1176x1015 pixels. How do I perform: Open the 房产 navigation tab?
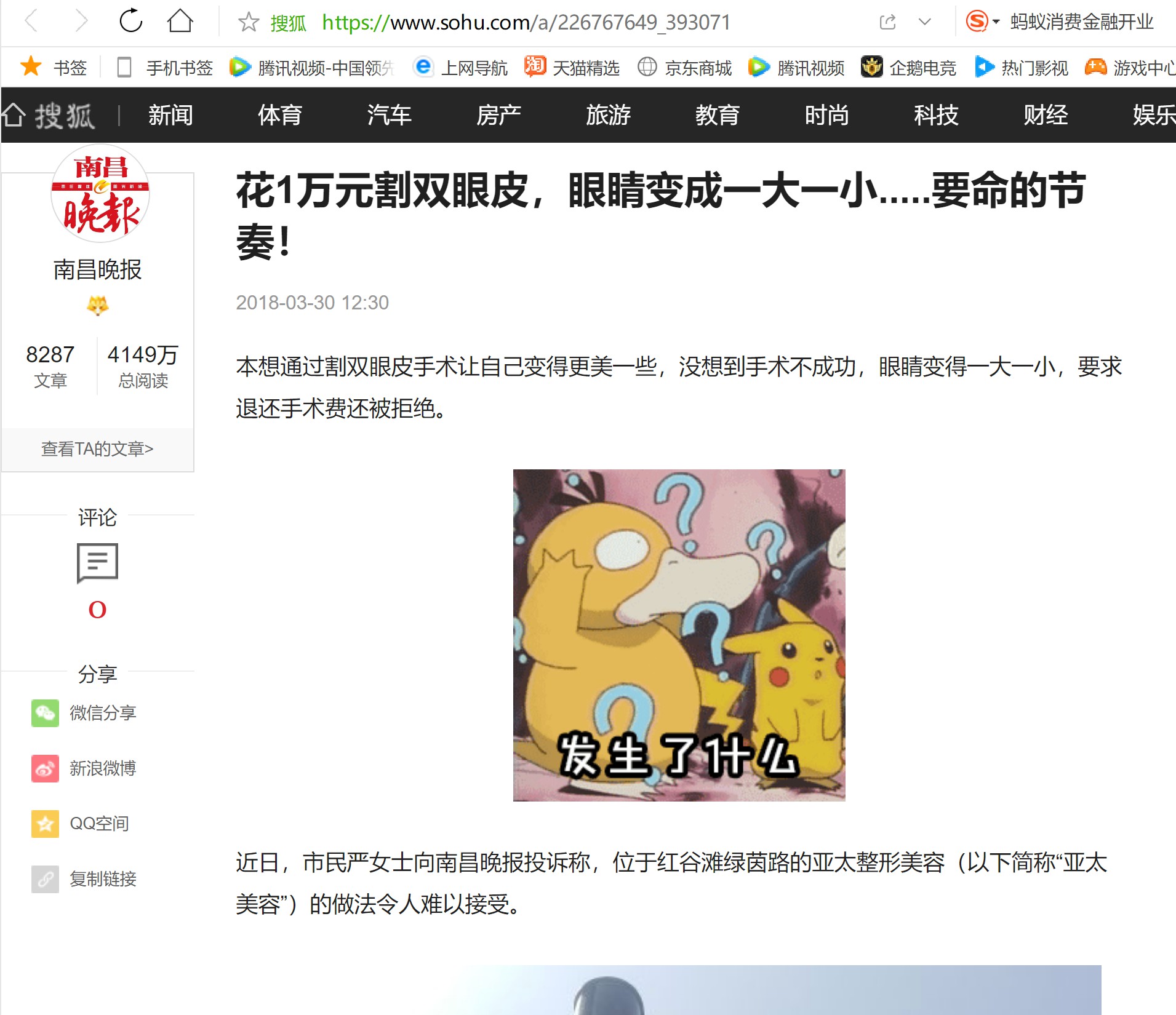498,115
